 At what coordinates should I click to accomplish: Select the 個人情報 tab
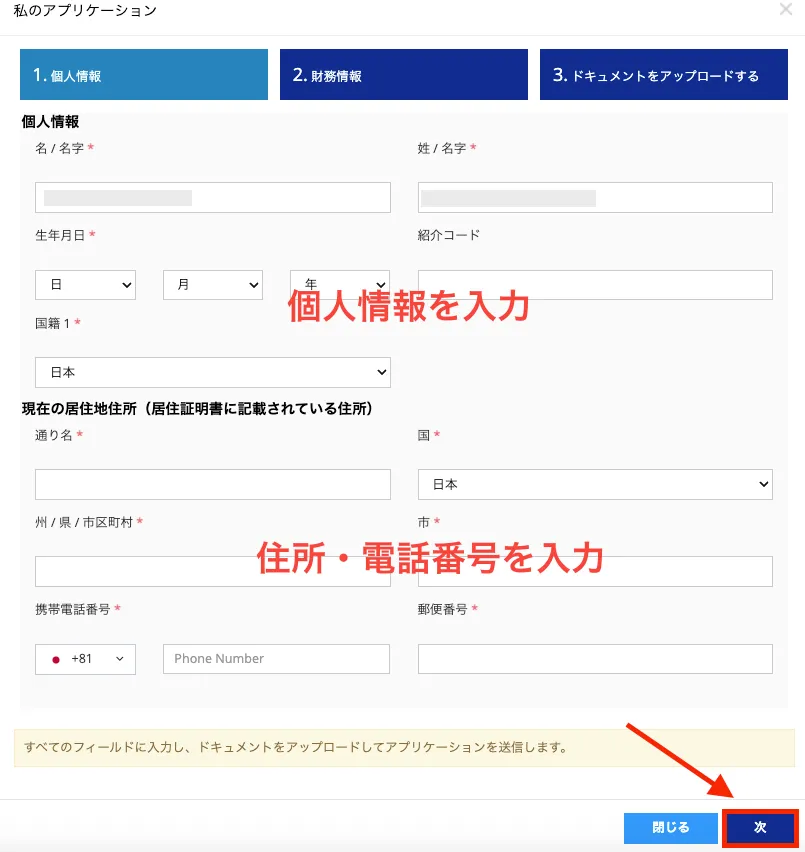143,74
